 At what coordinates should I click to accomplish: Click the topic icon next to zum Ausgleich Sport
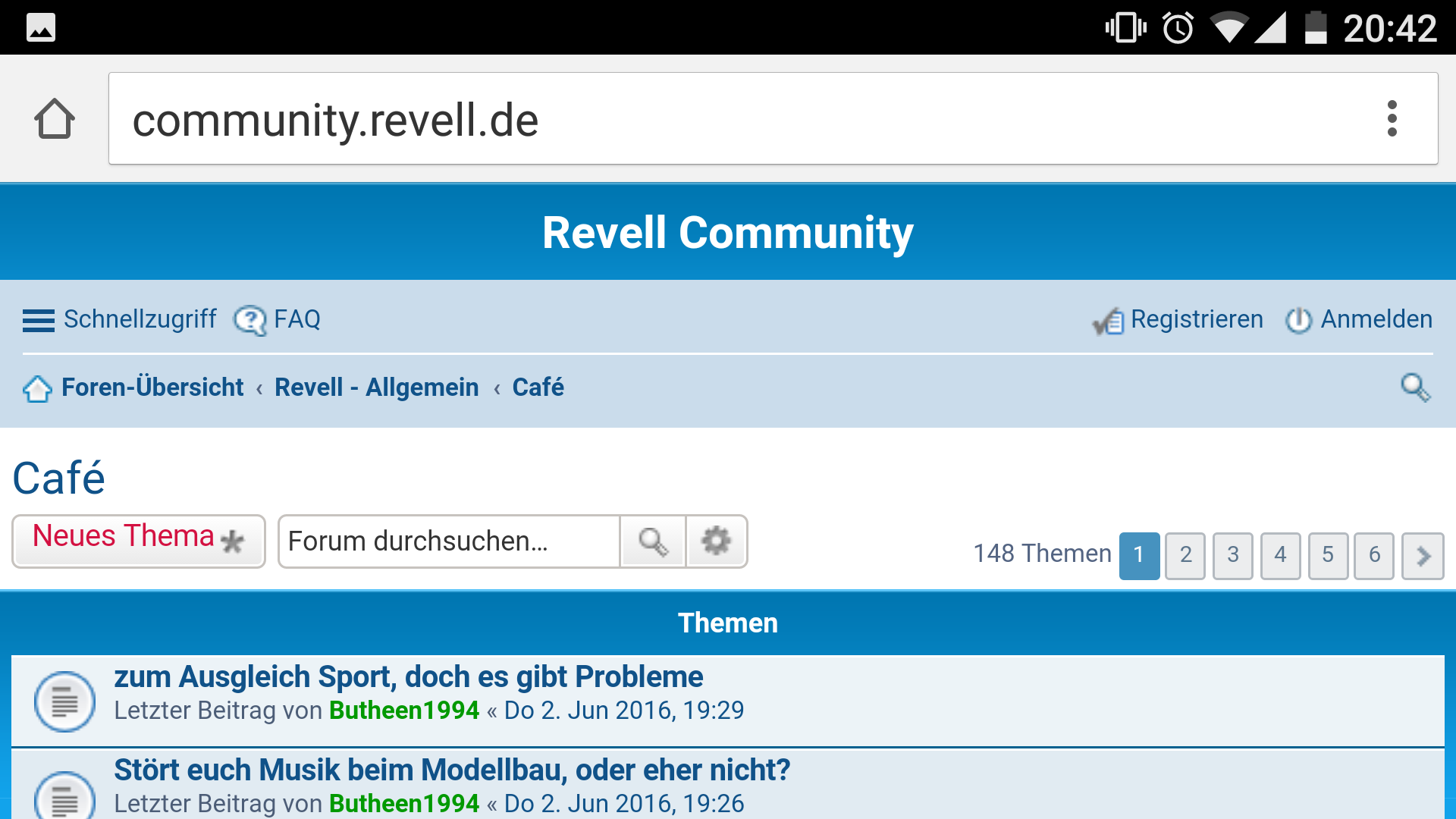click(66, 701)
